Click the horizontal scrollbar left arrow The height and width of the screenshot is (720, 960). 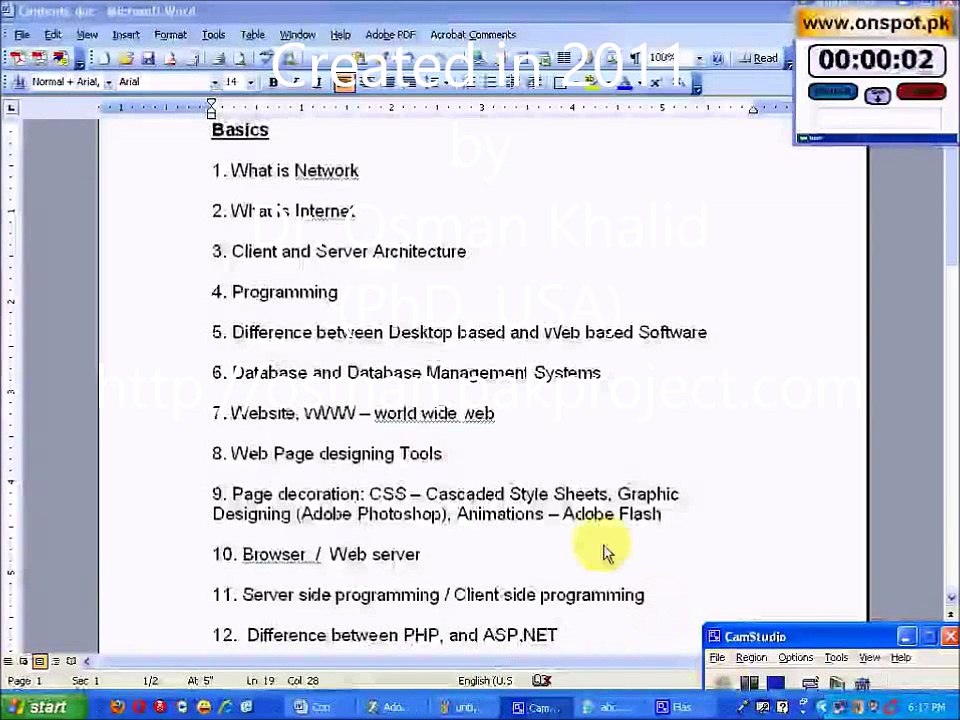click(x=87, y=661)
